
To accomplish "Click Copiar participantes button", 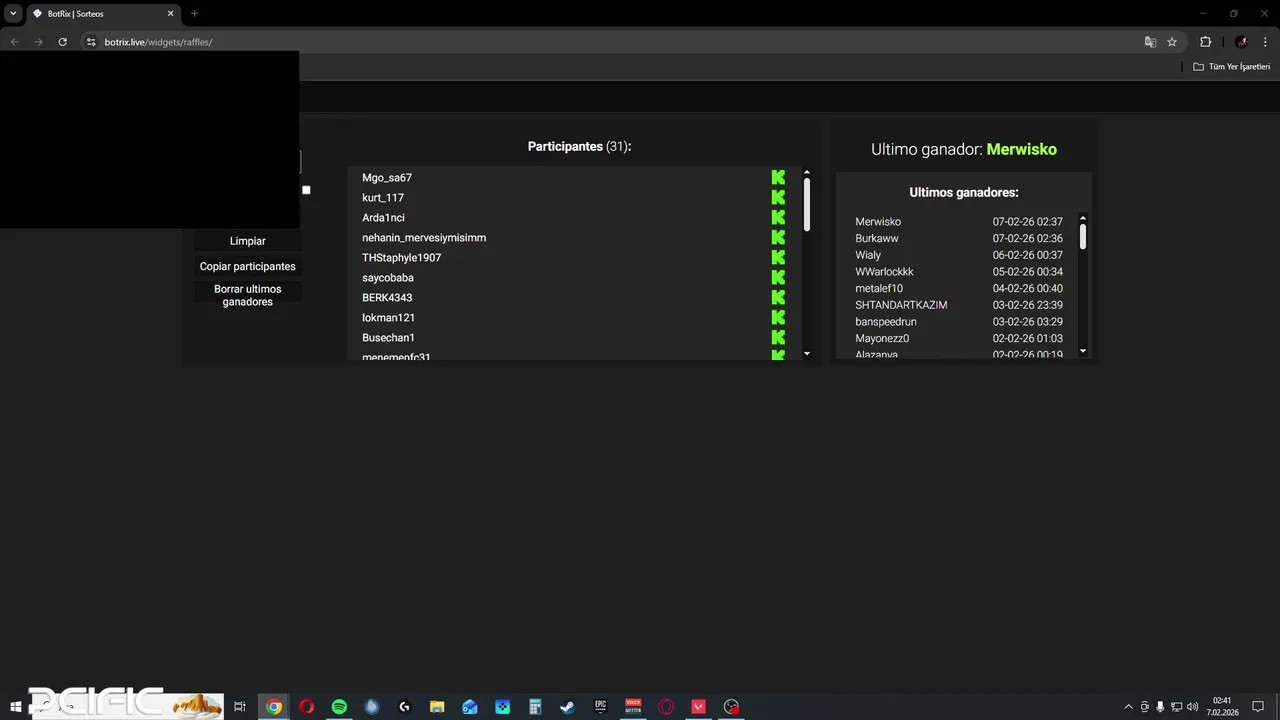I will pyautogui.click(x=248, y=267).
